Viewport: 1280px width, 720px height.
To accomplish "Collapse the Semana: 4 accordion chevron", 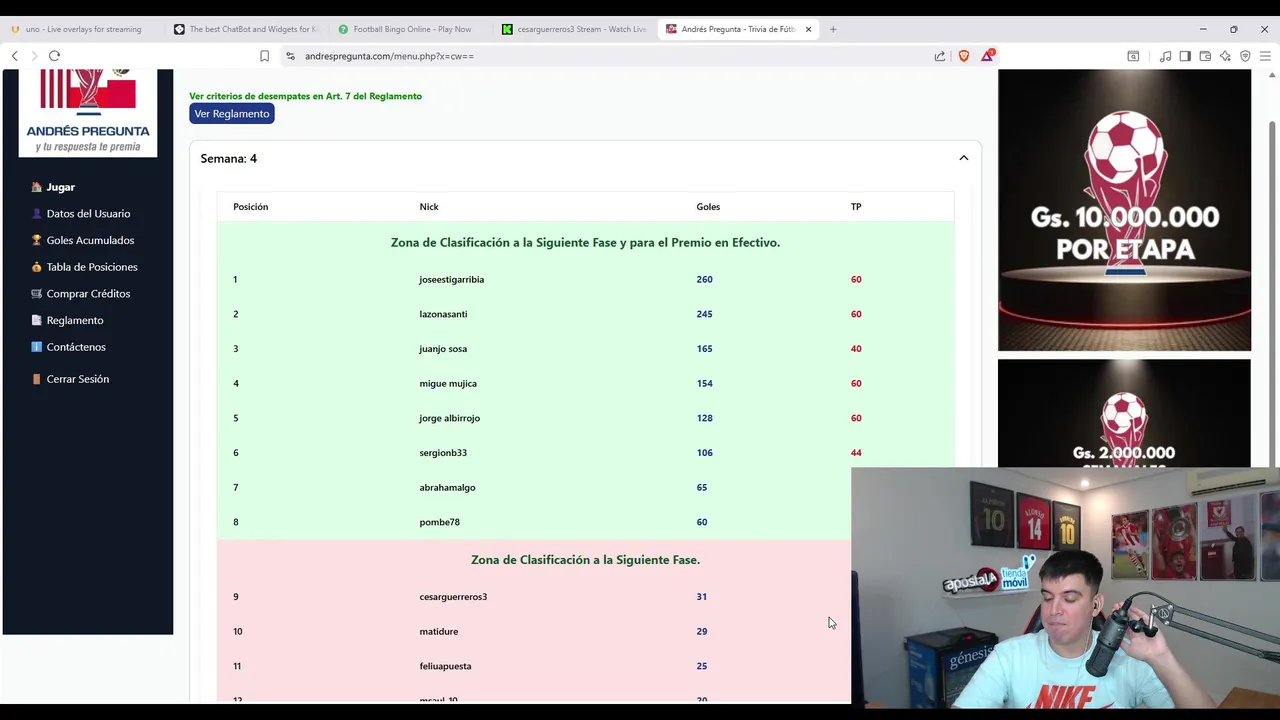I will pos(964,158).
